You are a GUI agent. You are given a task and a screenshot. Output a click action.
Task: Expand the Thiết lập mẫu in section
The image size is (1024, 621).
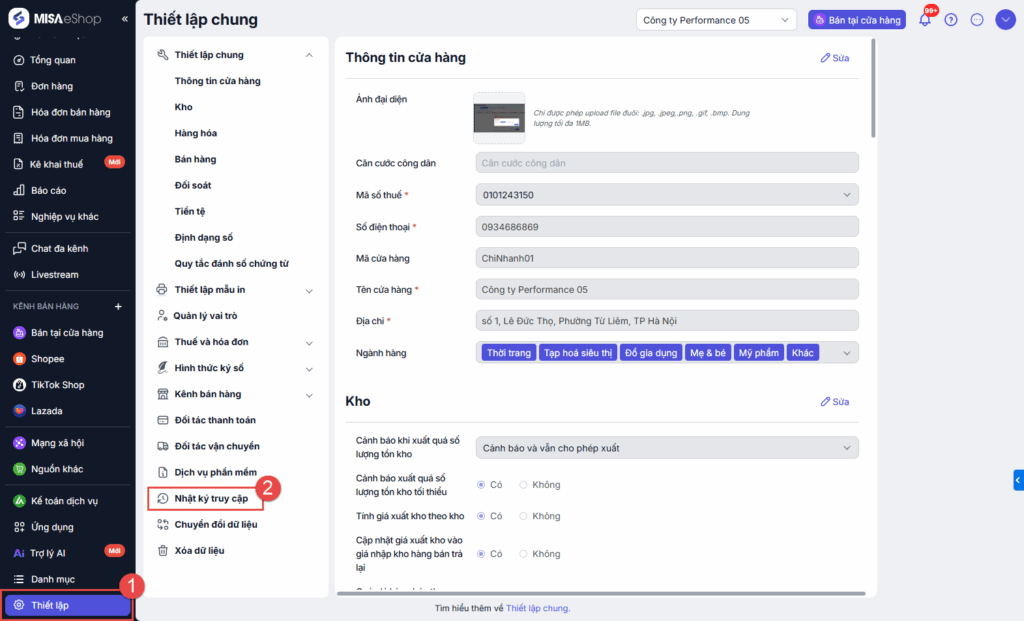(x=309, y=290)
